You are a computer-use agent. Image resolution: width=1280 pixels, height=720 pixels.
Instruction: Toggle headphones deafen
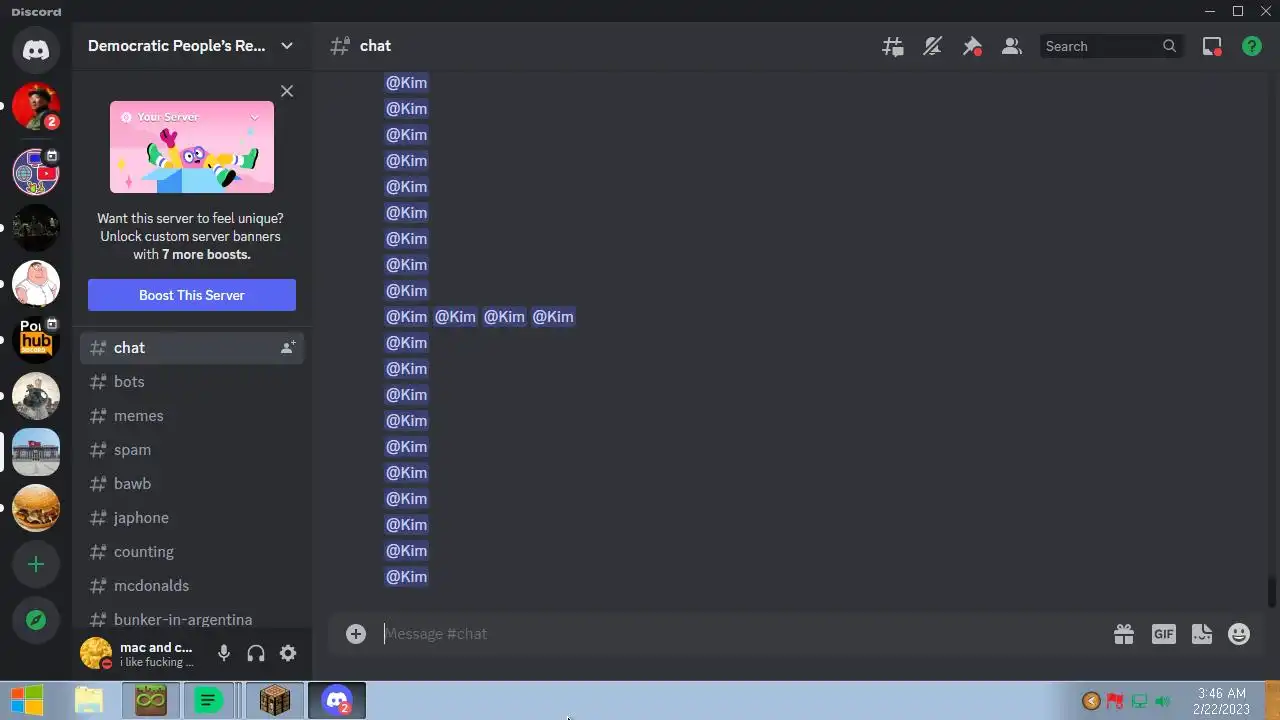[x=256, y=653]
